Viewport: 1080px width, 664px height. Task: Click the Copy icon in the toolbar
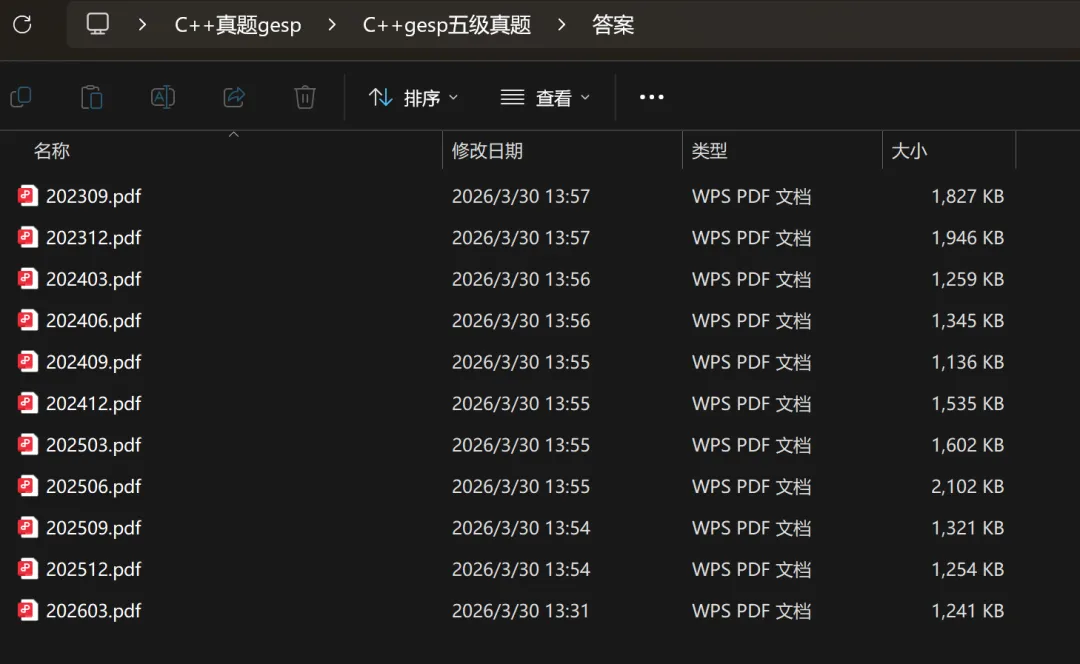coord(21,96)
